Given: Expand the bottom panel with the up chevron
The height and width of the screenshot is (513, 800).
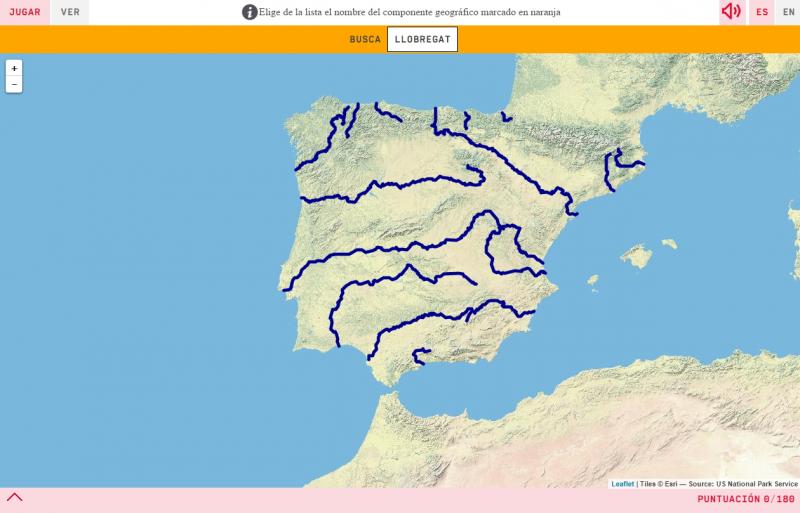Looking at the screenshot, I should point(14,497).
